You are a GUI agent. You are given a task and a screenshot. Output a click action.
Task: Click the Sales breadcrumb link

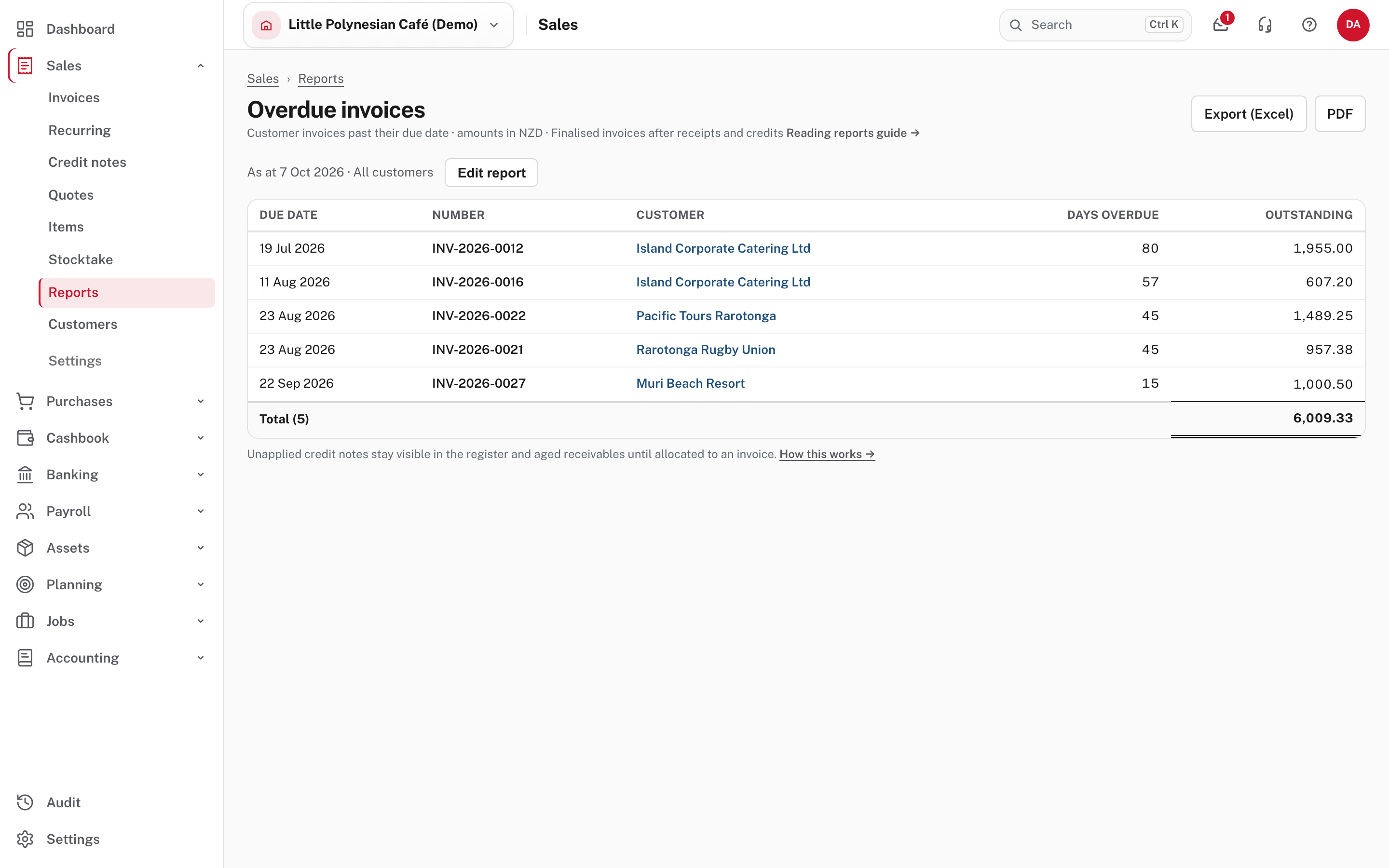pos(263,79)
